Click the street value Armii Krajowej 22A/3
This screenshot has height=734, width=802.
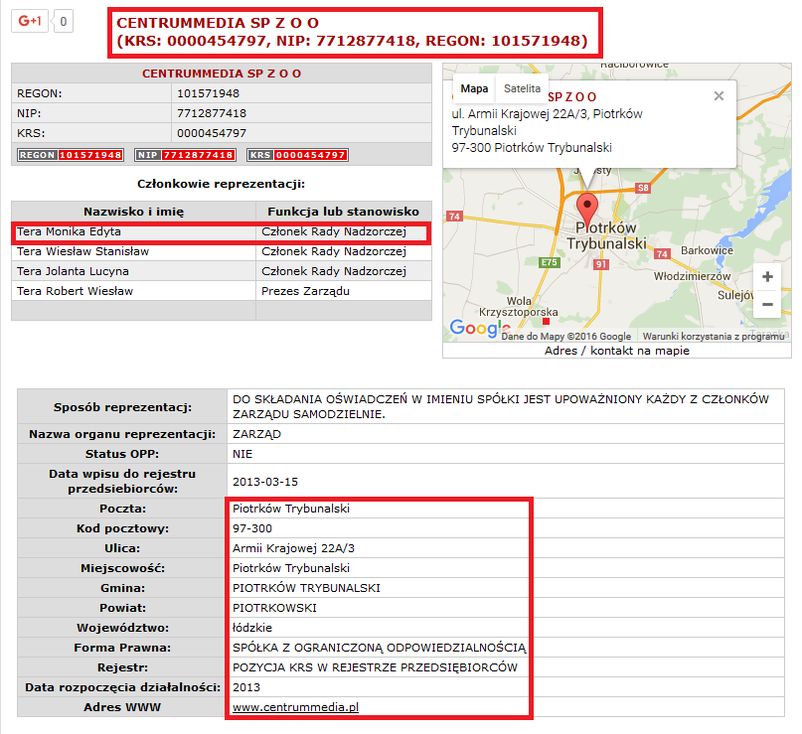293,548
